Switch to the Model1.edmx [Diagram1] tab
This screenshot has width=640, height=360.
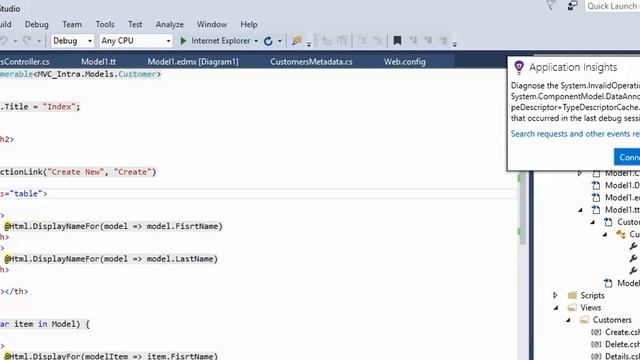tap(193, 62)
